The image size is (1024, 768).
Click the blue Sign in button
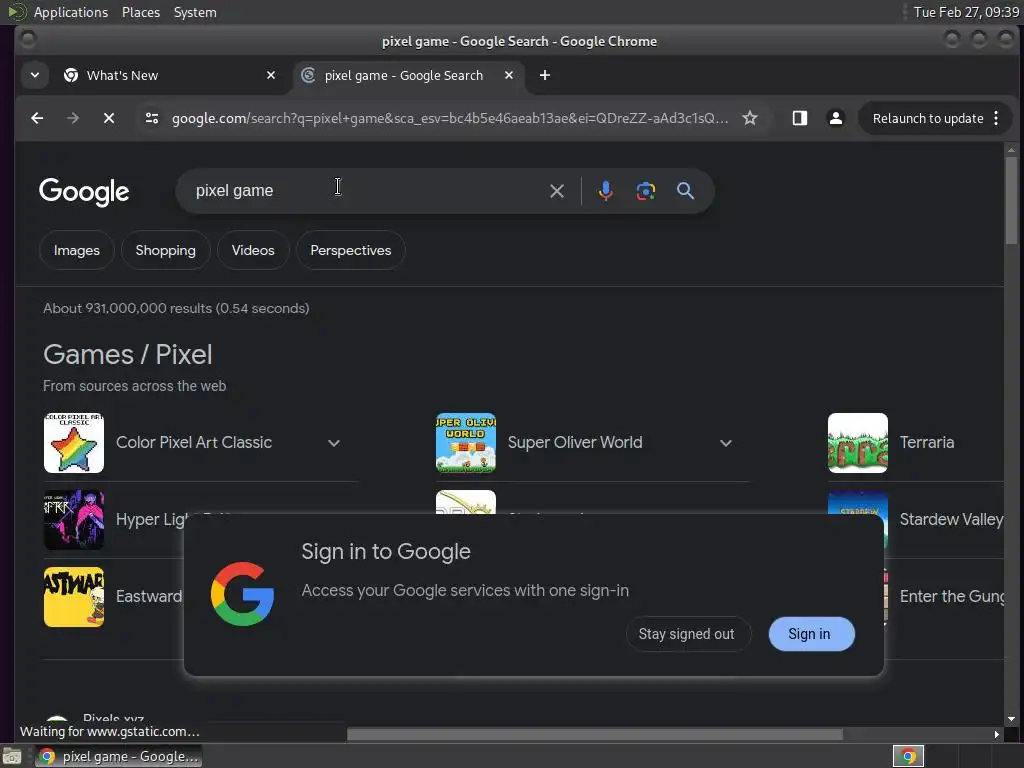pyautogui.click(x=810, y=634)
